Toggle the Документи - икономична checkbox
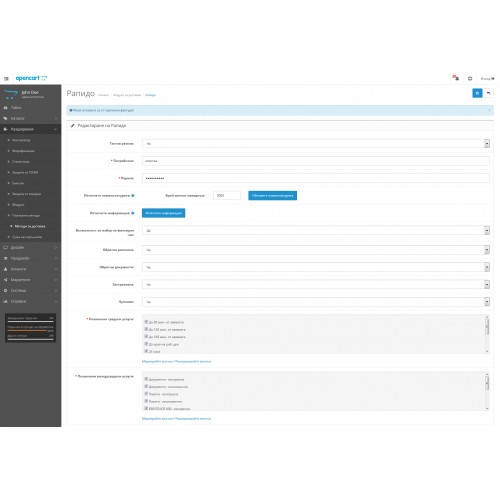The height and width of the screenshot is (500, 500). [146, 386]
